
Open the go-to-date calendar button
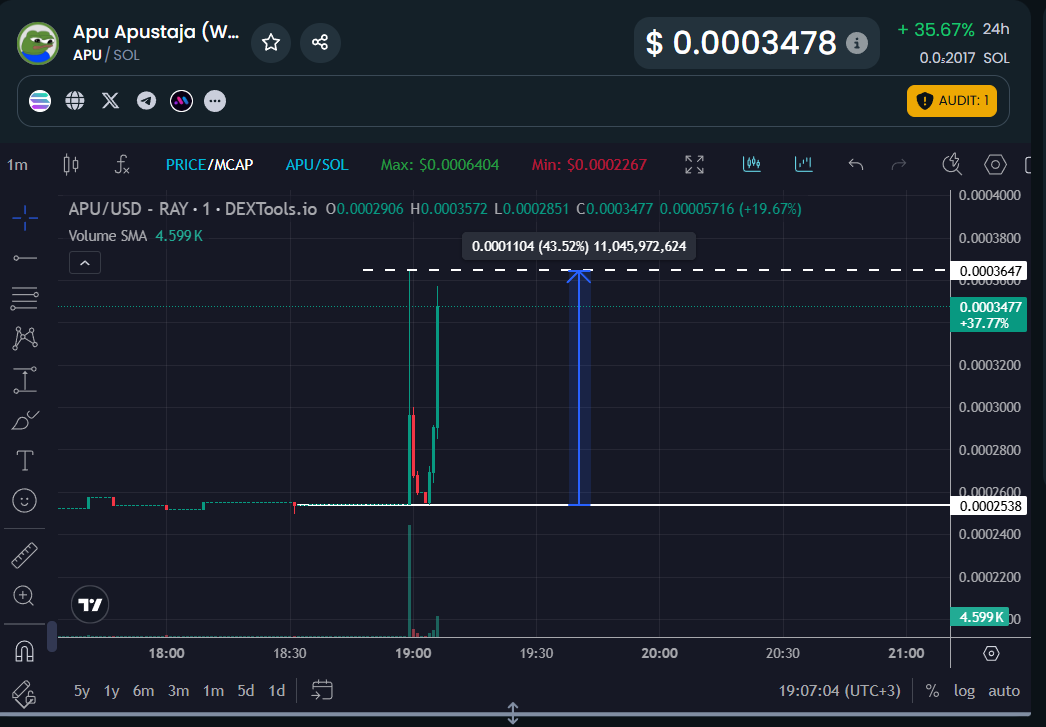click(x=322, y=690)
